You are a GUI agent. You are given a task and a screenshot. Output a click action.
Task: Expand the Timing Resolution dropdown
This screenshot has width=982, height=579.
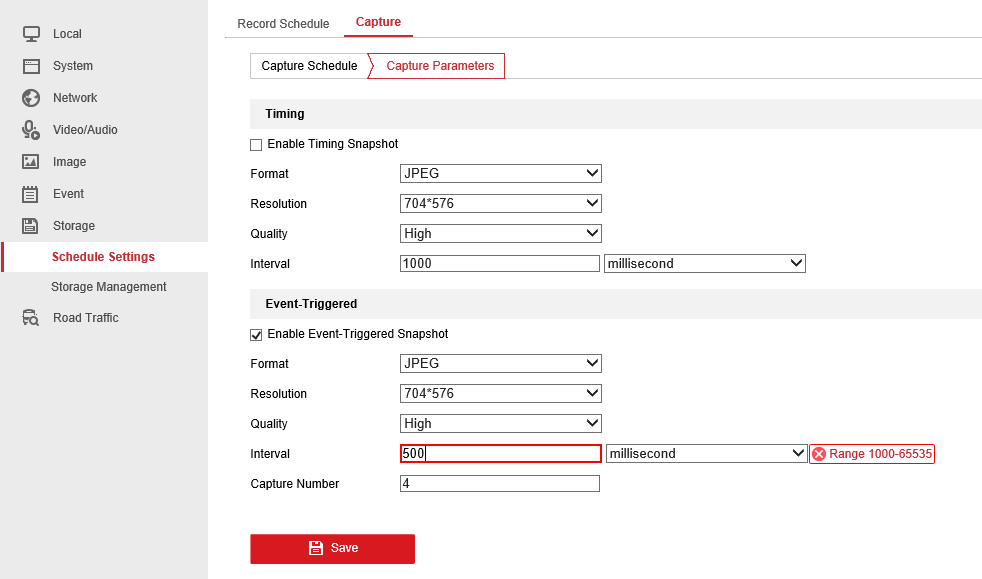[x=500, y=204]
